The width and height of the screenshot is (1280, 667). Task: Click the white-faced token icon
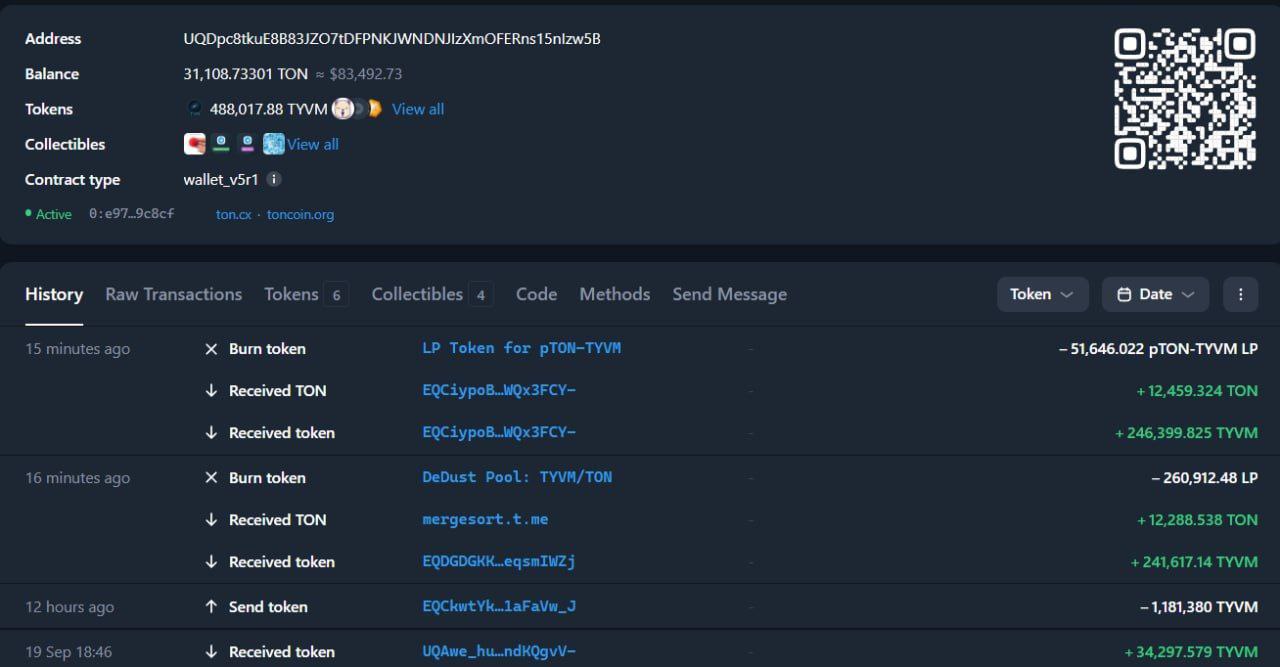pyautogui.click(x=342, y=109)
